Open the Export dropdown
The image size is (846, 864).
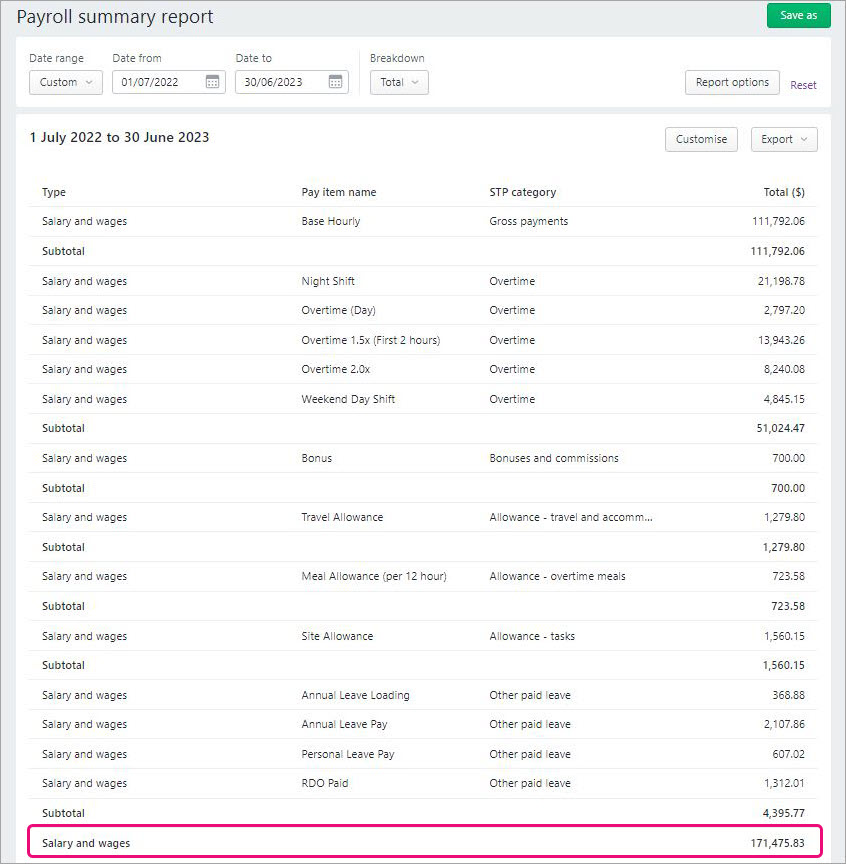coord(784,139)
